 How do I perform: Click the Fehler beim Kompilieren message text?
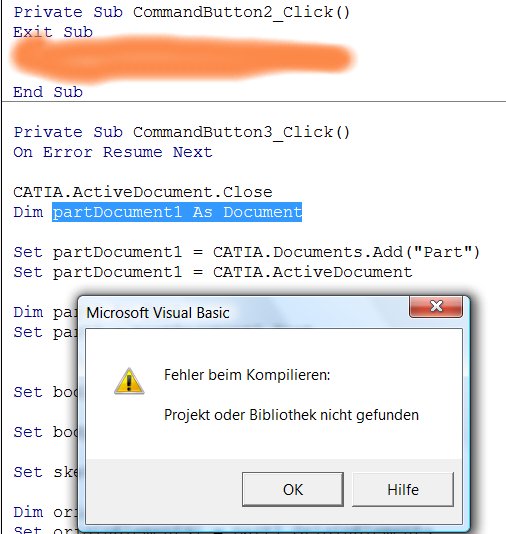click(x=247, y=375)
